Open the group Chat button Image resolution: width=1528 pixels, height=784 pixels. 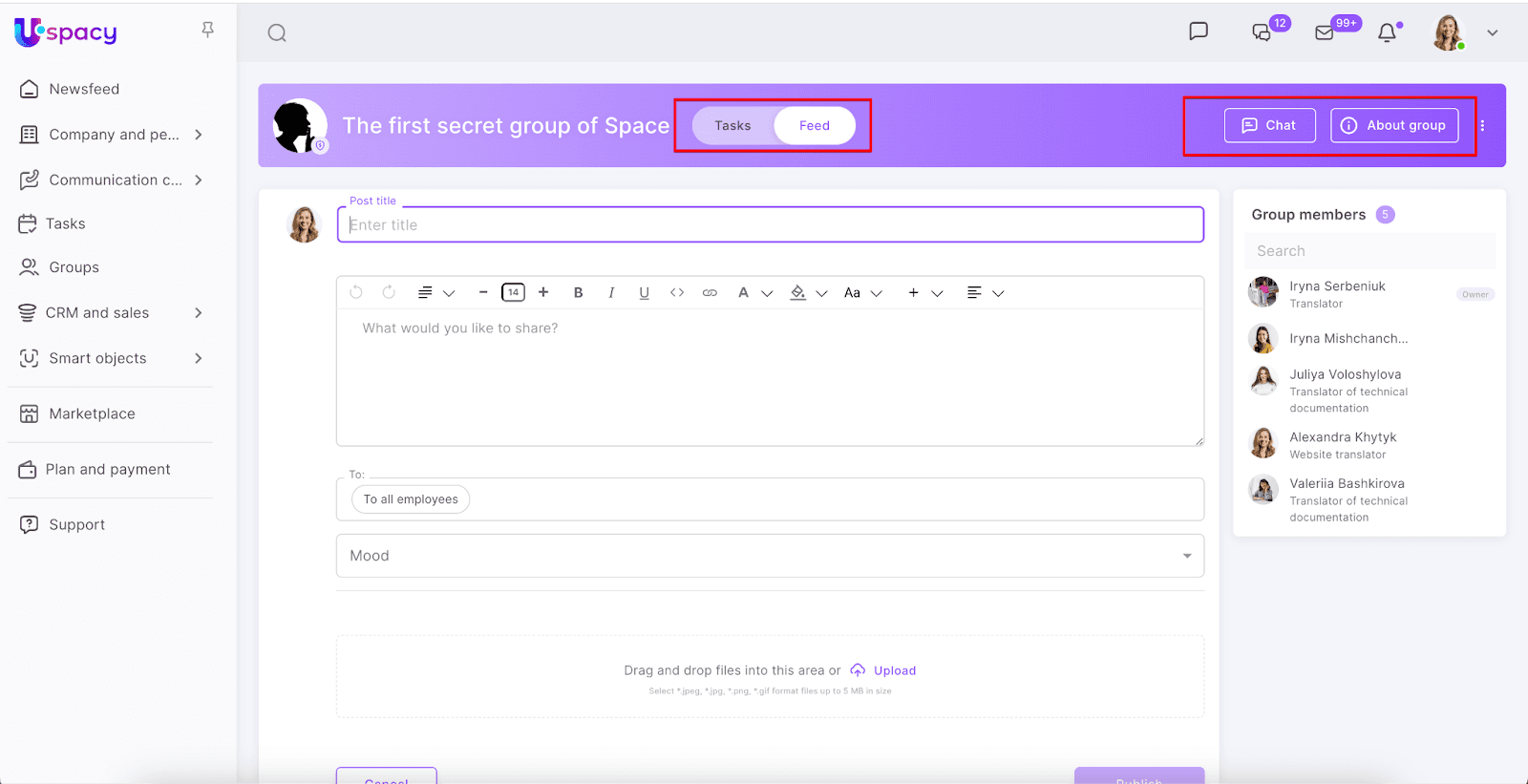click(x=1269, y=126)
